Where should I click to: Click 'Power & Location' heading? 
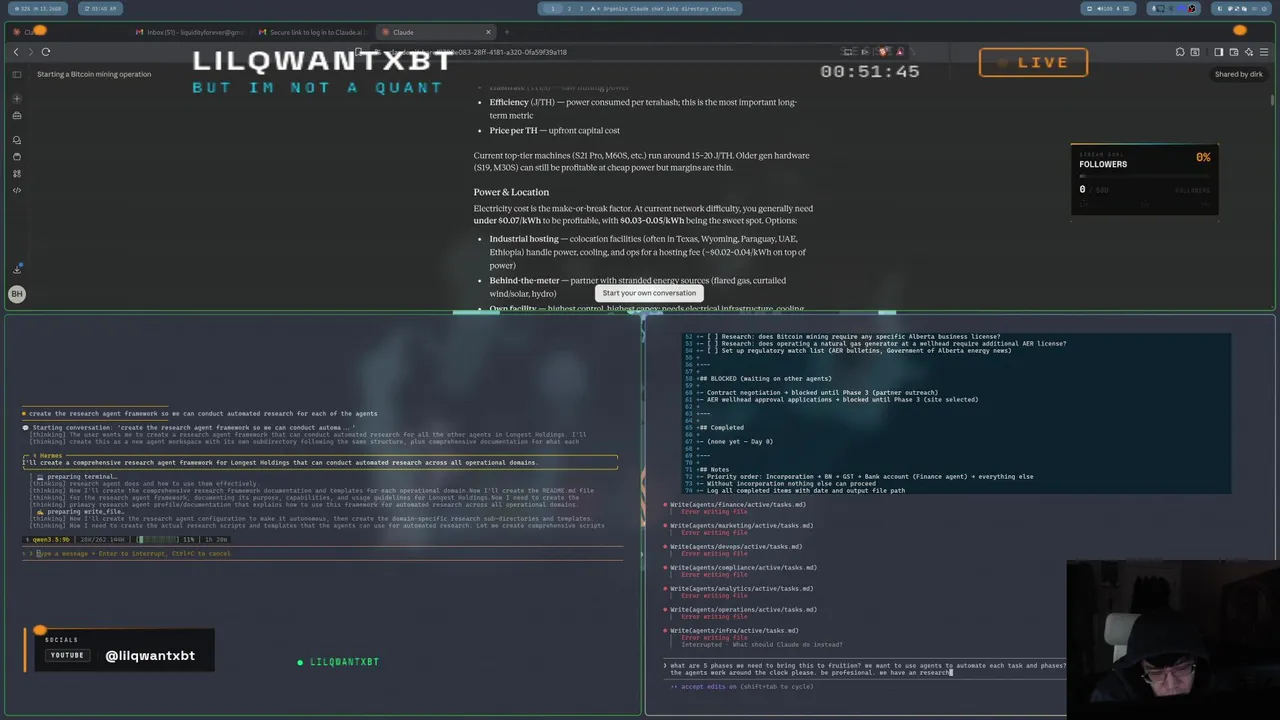[511, 192]
